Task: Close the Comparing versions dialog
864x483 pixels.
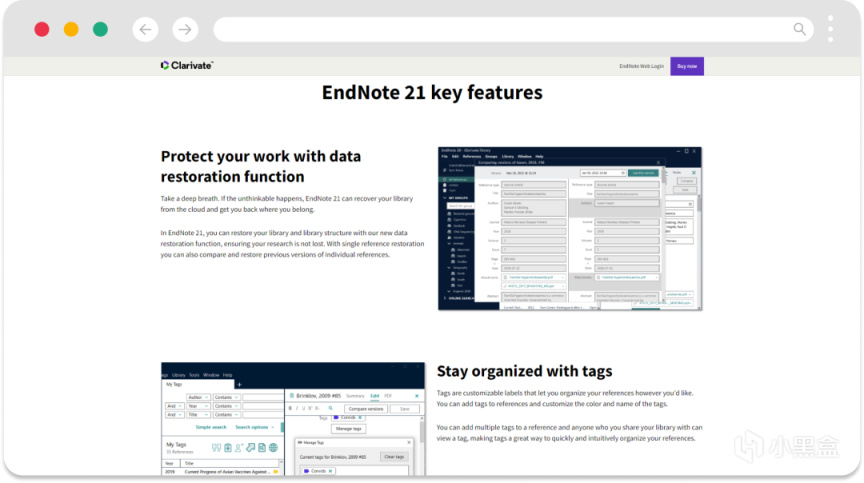Action: pyautogui.click(x=658, y=162)
